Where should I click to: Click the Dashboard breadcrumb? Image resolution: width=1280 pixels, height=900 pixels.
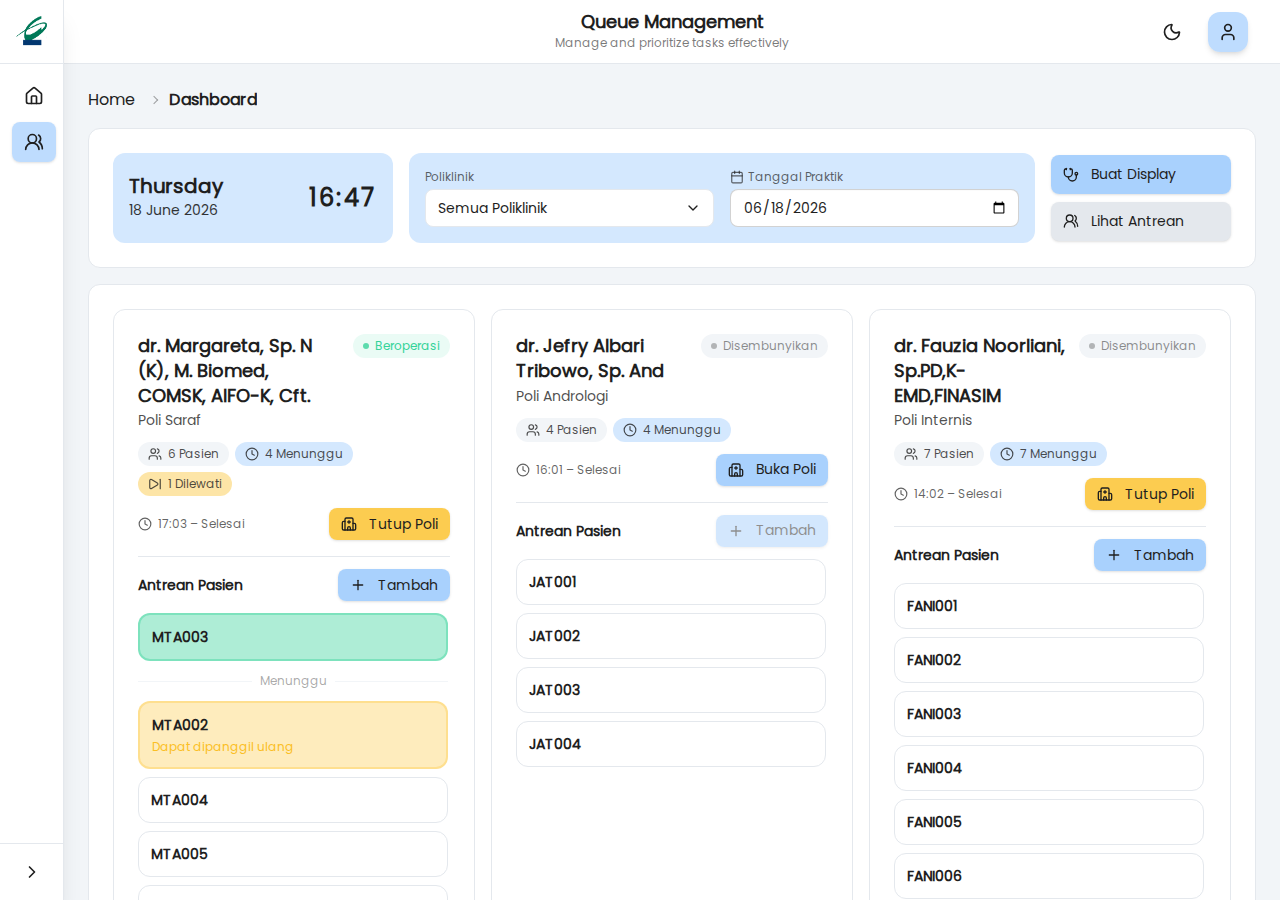(x=213, y=100)
